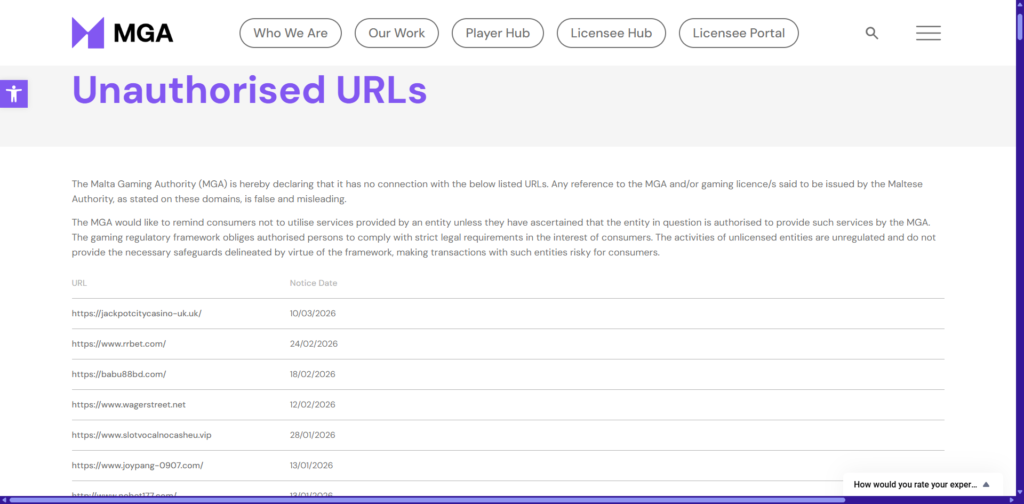Click the Licensee Portal button

point(738,33)
